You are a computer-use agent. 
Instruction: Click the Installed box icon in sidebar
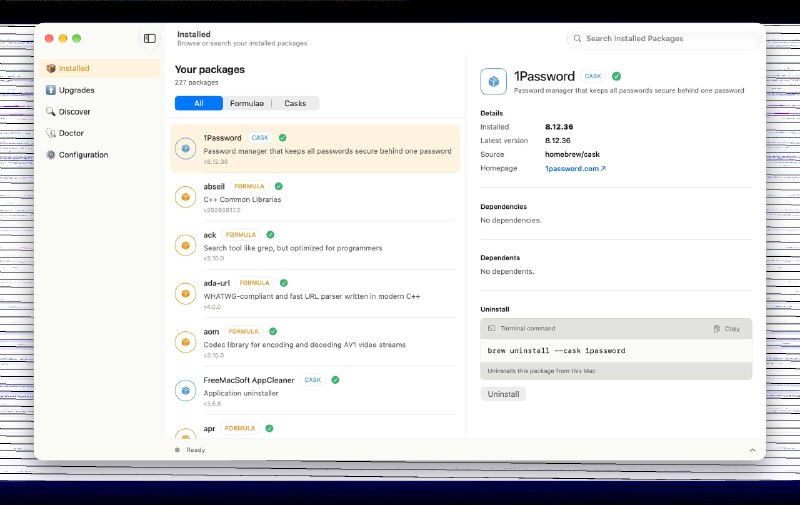(x=51, y=68)
